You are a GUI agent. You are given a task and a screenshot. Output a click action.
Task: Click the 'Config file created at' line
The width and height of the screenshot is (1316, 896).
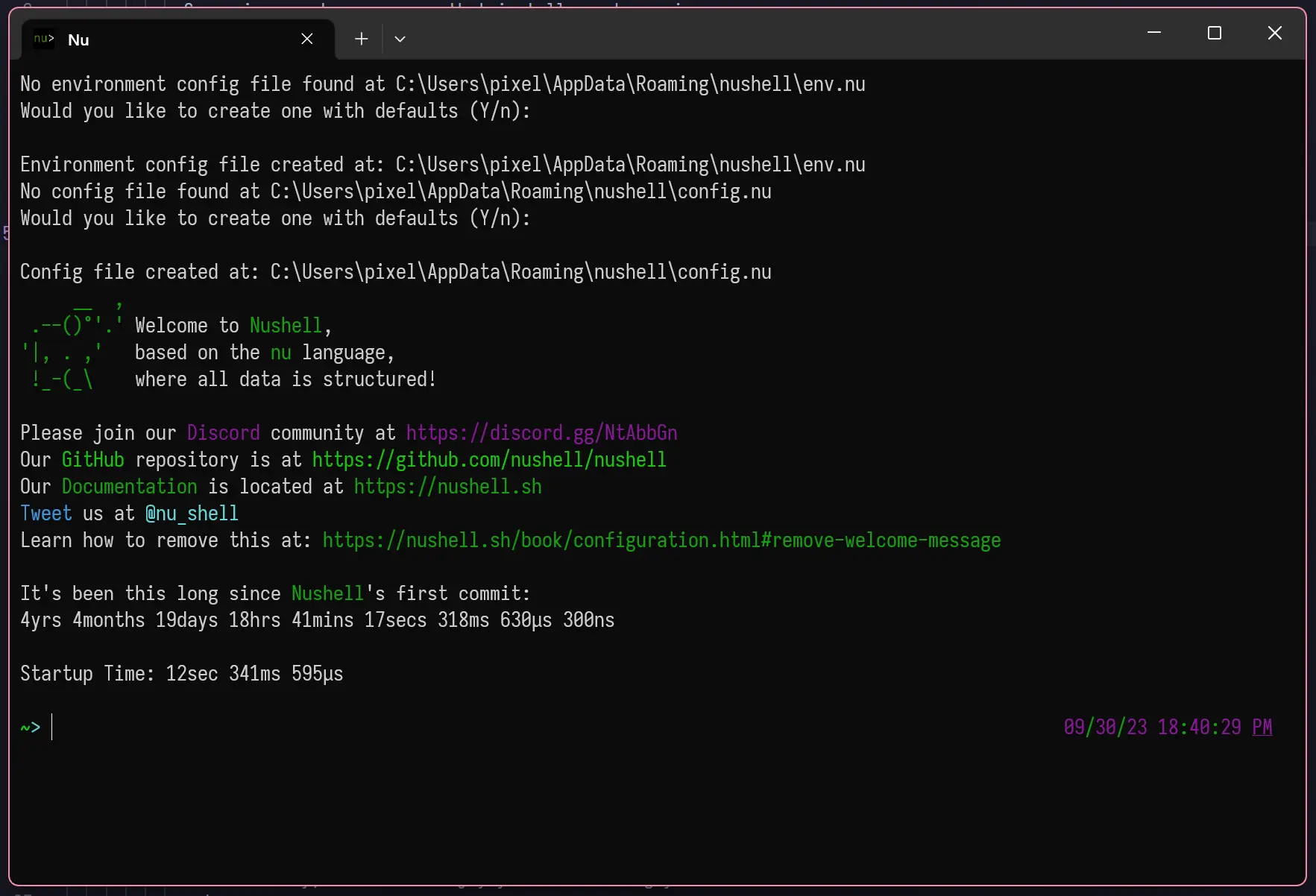click(396, 272)
